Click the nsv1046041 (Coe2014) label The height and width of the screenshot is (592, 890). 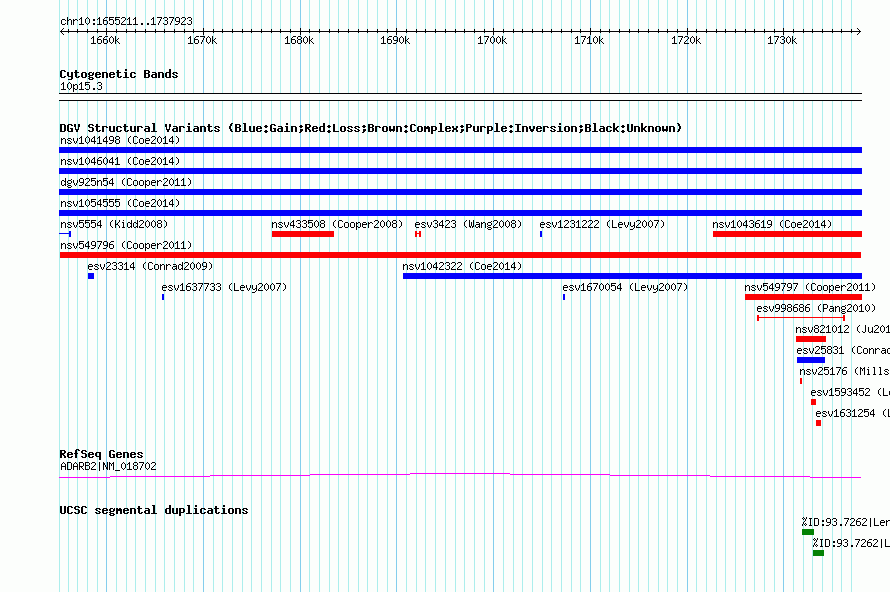click(x=120, y=161)
